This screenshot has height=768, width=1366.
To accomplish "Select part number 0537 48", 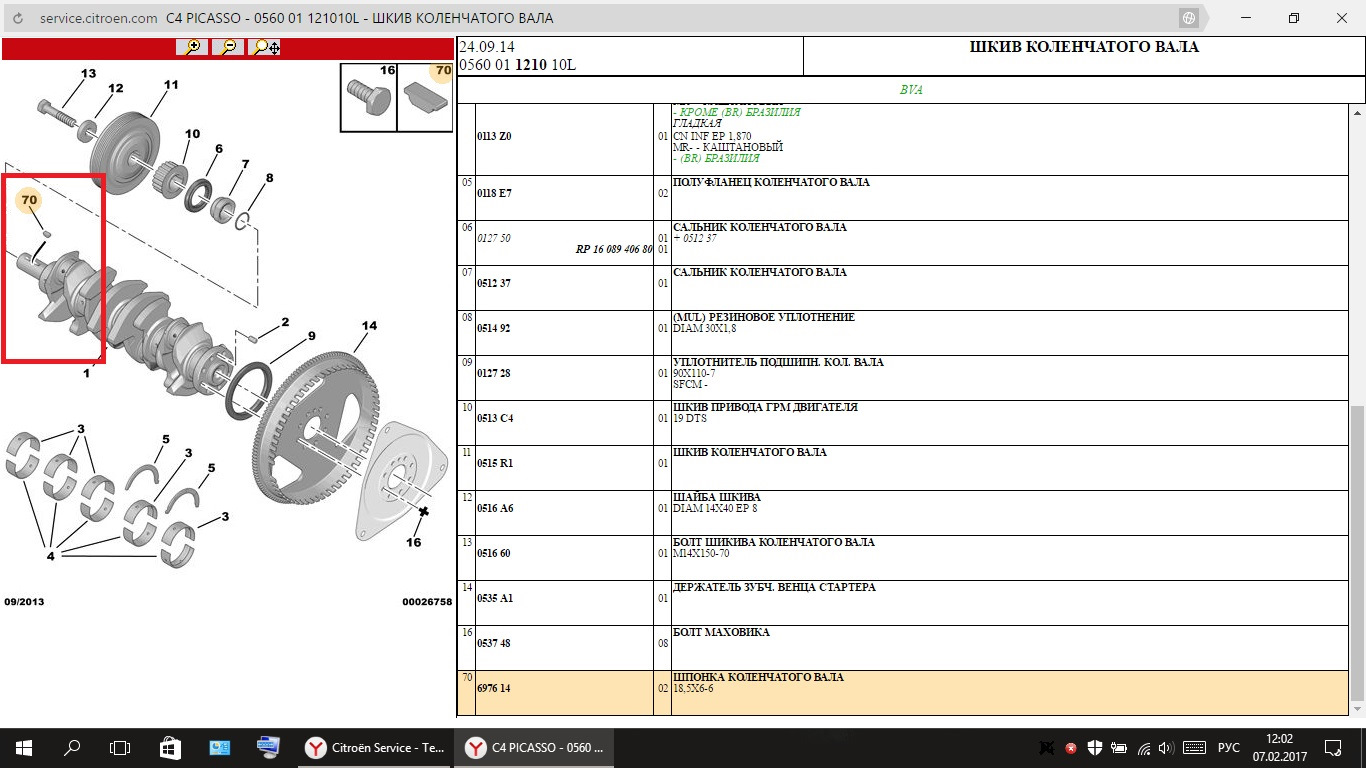I will coord(493,643).
